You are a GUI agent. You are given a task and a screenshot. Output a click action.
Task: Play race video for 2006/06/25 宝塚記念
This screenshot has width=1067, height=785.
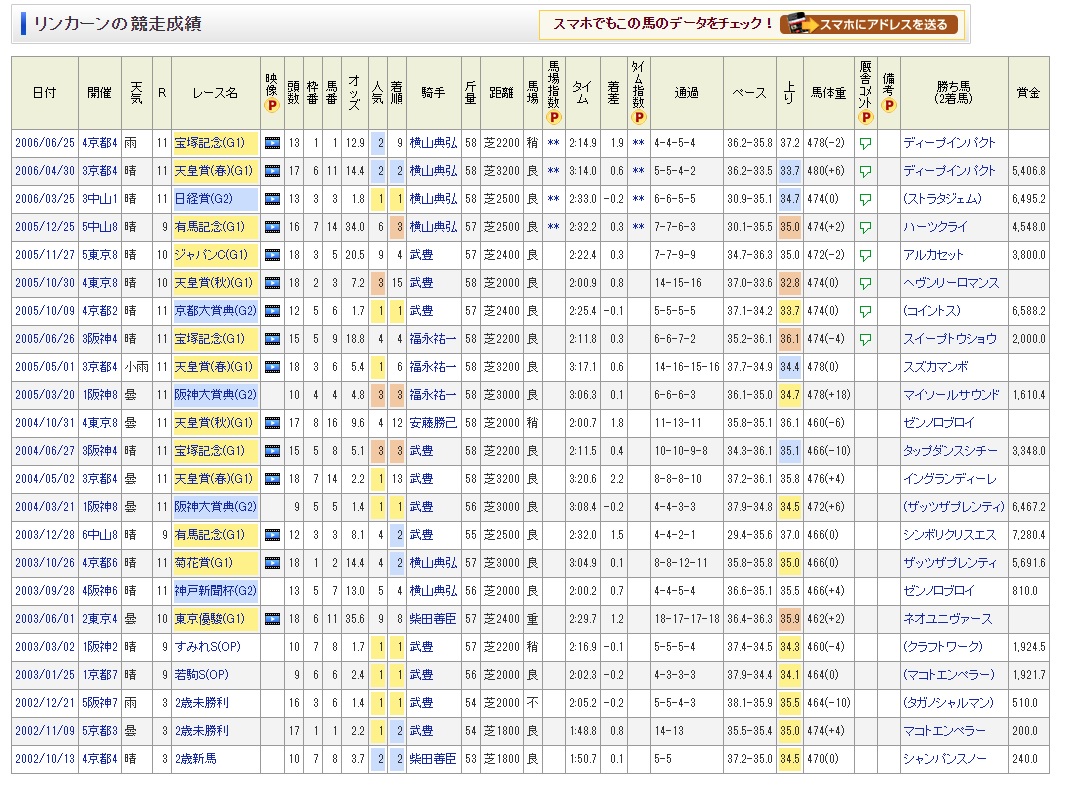click(x=272, y=144)
